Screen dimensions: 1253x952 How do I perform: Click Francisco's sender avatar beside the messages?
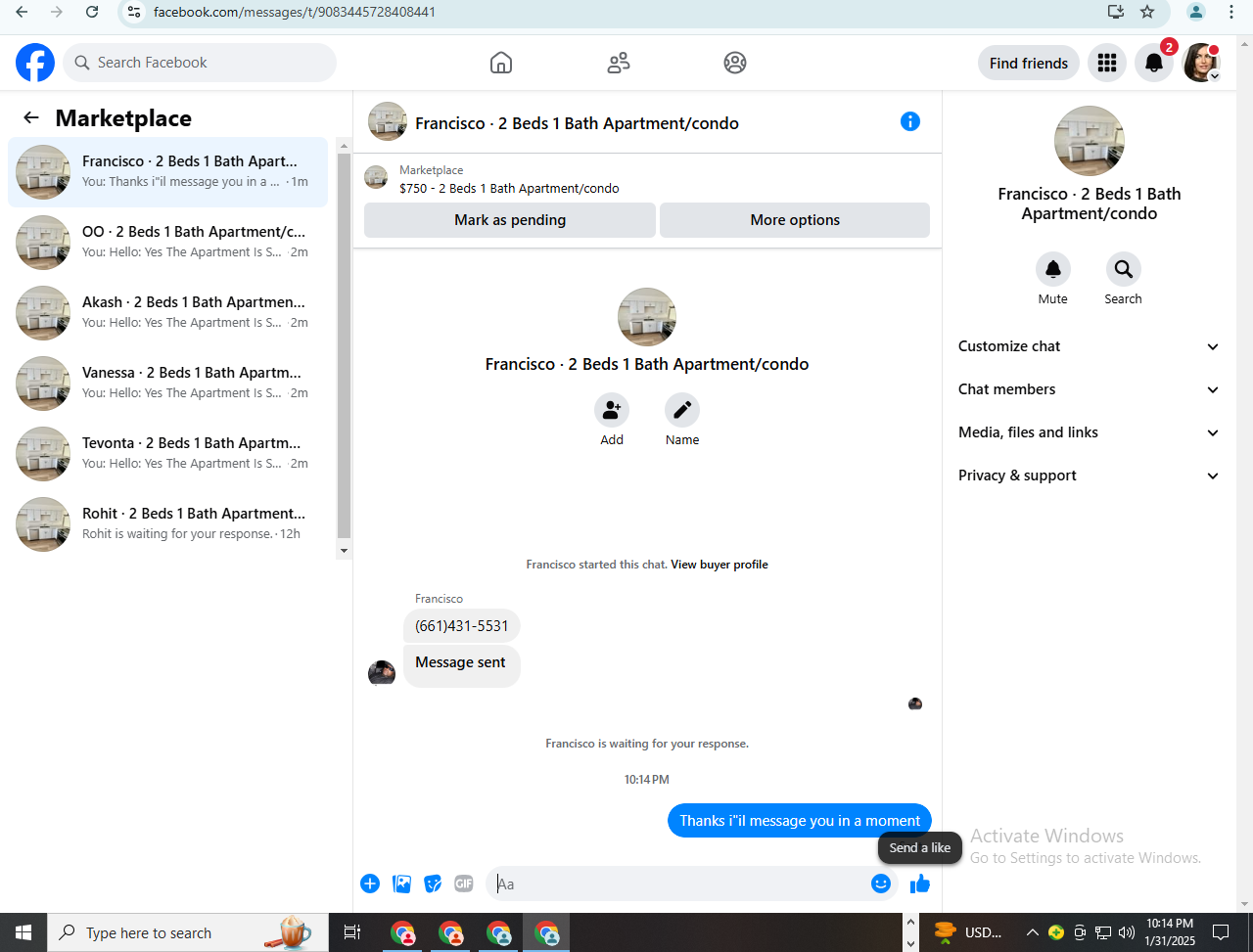point(382,673)
